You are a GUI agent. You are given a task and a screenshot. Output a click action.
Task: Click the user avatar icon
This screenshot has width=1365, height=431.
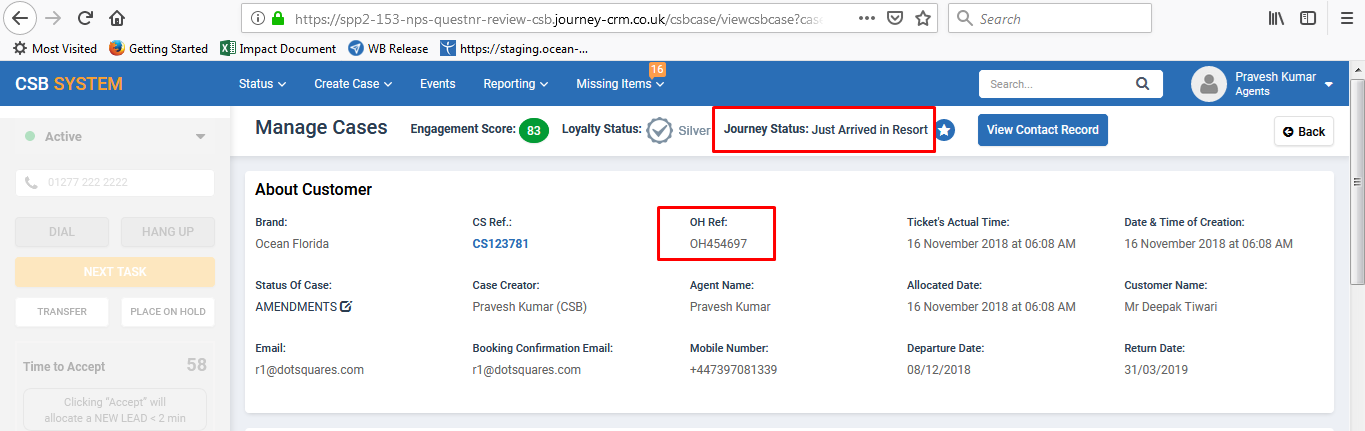(1208, 84)
